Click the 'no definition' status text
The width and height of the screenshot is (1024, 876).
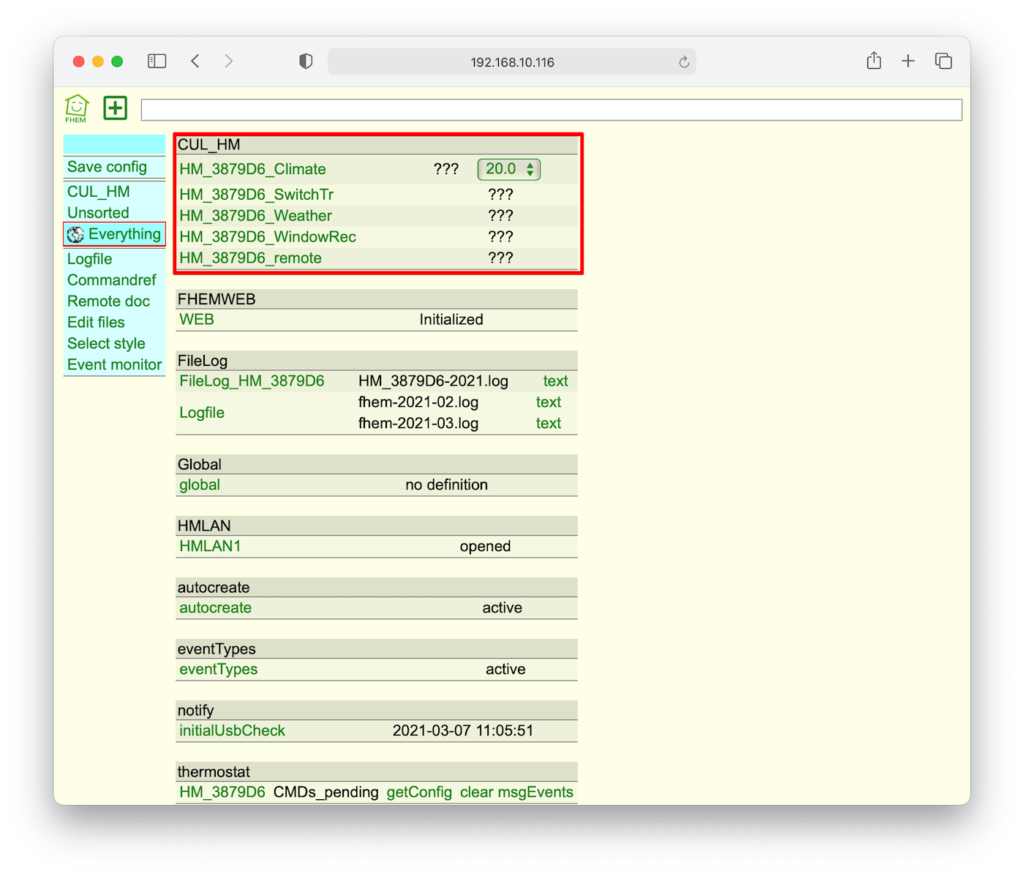click(447, 485)
